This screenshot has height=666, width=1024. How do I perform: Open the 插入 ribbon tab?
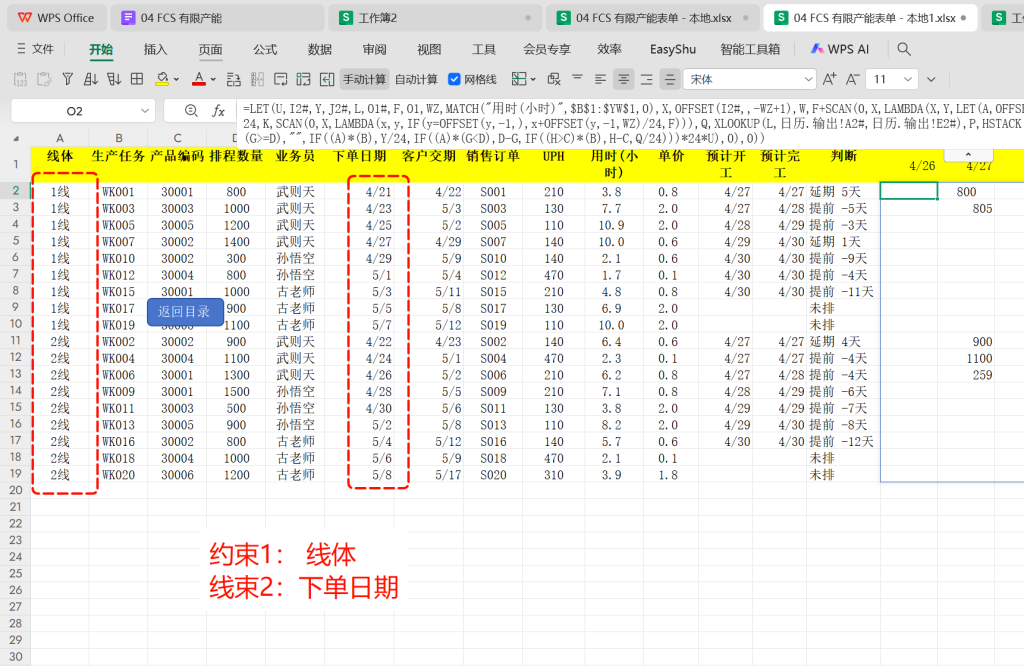(x=155, y=50)
